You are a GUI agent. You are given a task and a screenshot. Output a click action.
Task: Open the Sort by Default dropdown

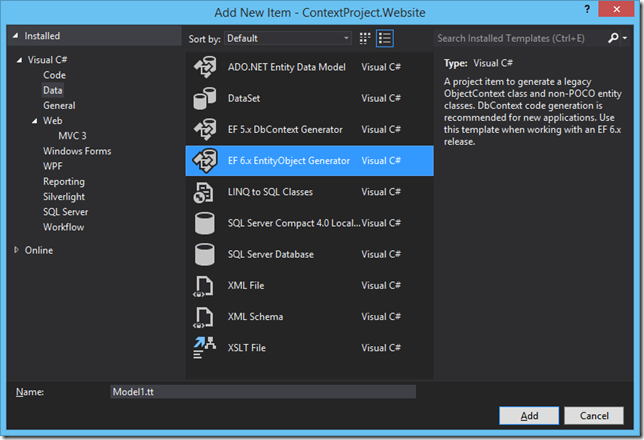coord(288,39)
